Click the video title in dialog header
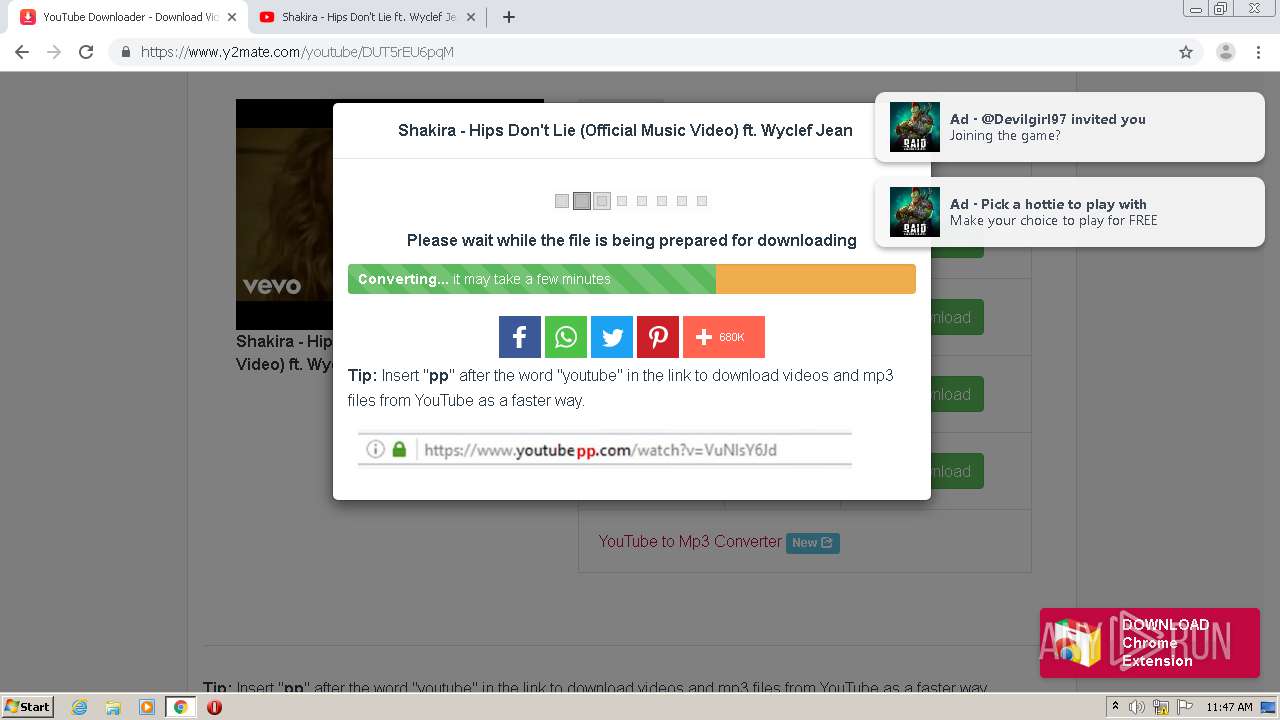 [x=625, y=130]
